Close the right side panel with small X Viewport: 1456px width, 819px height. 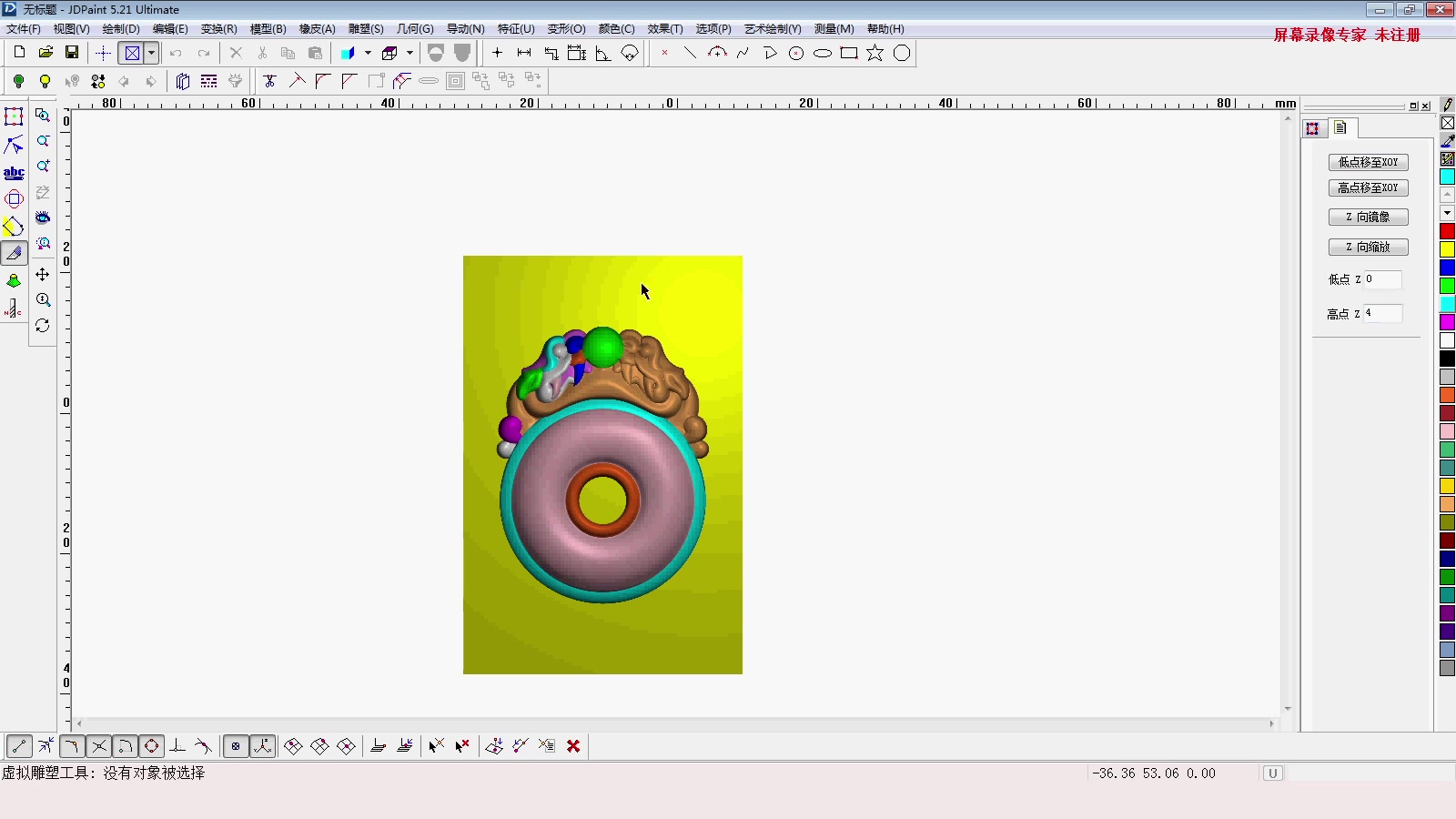pyautogui.click(x=1425, y=106)
